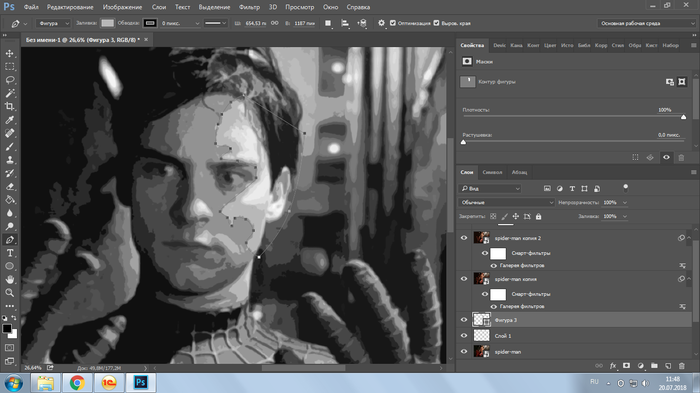
Task: Hide the Фигура 3 layer
Action: coord(464,320)
